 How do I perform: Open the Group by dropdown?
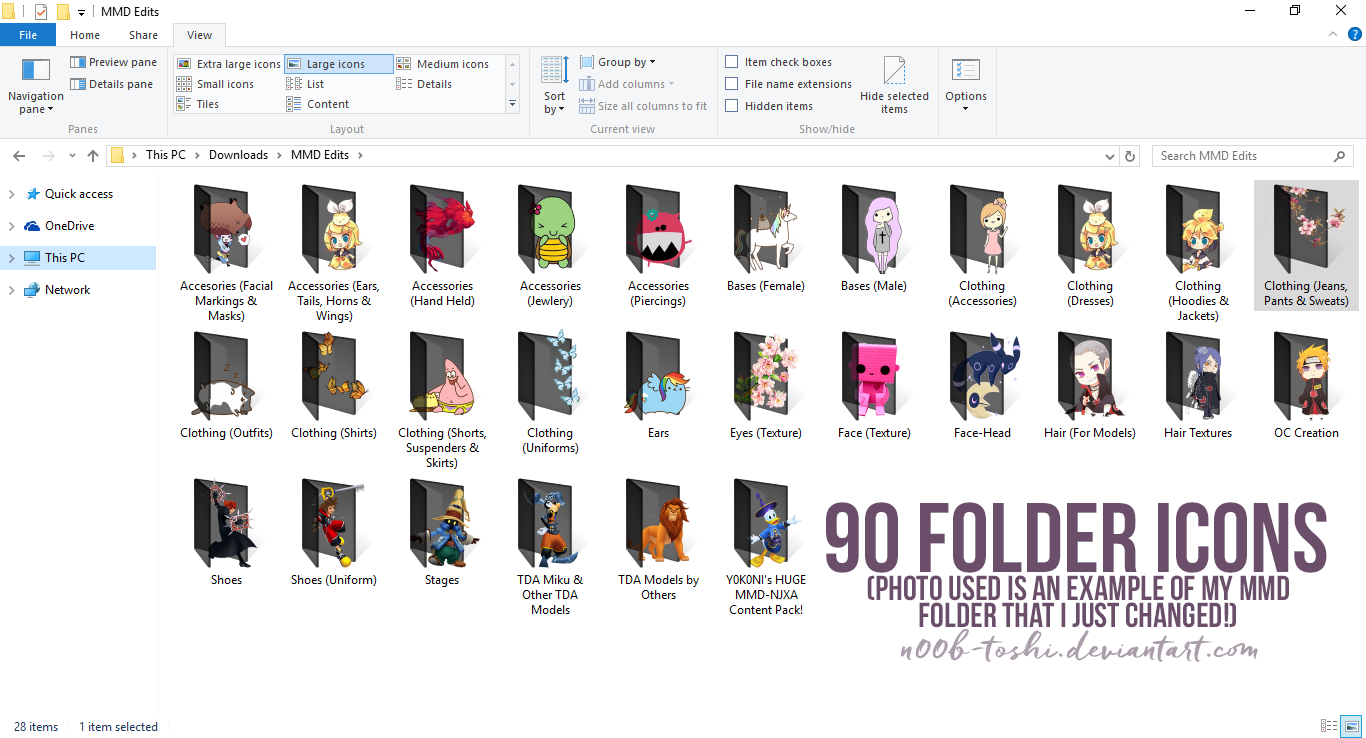pos(618,61)
